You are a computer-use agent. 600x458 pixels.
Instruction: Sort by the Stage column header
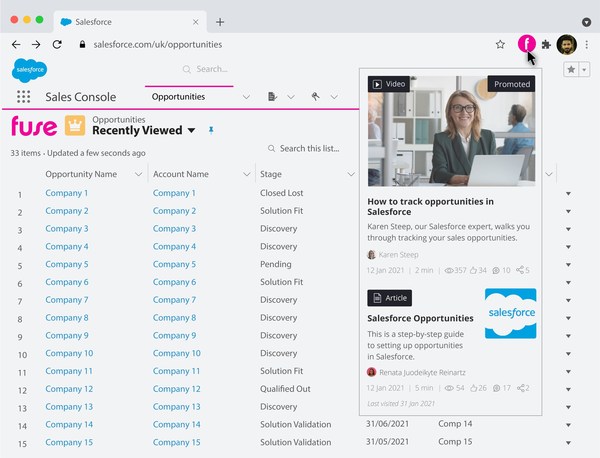[271, 174]
